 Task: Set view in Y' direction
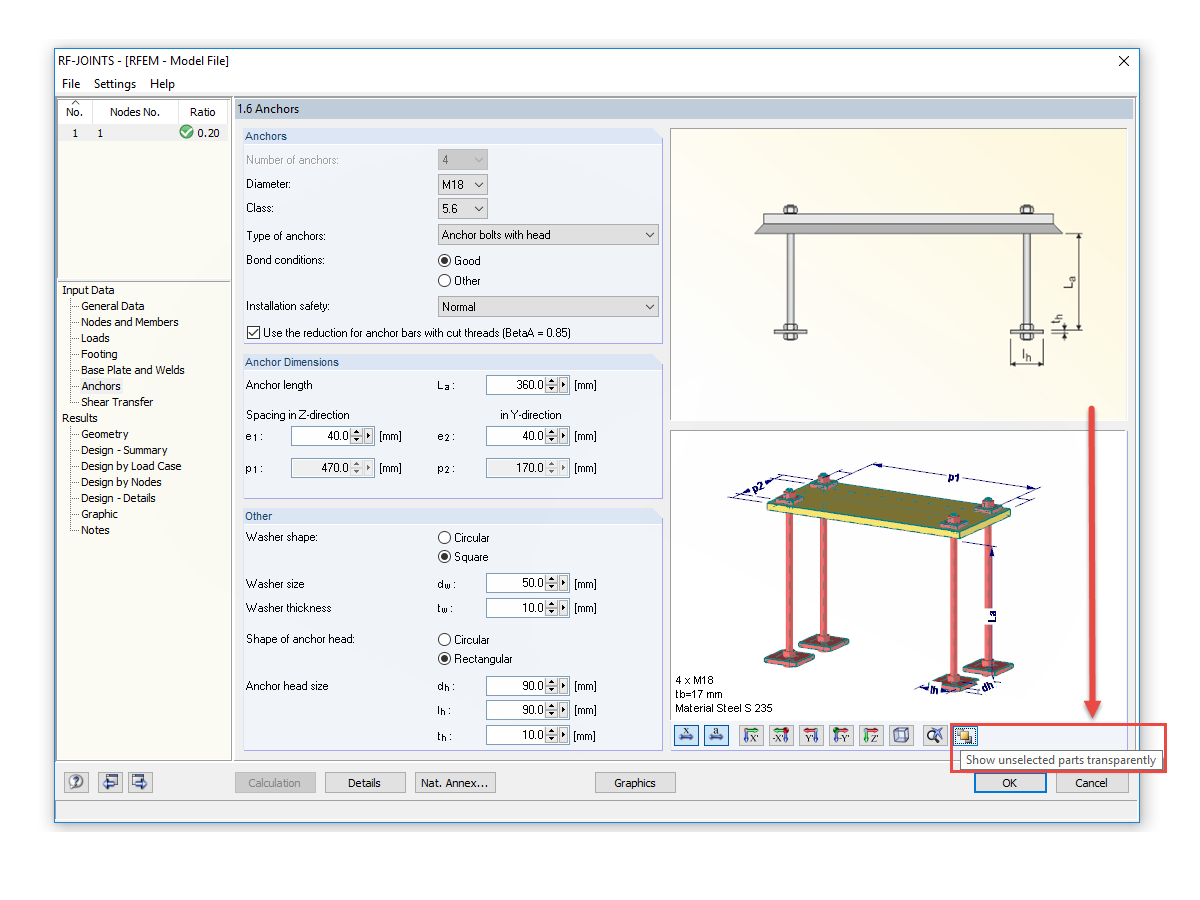point(811,736)
